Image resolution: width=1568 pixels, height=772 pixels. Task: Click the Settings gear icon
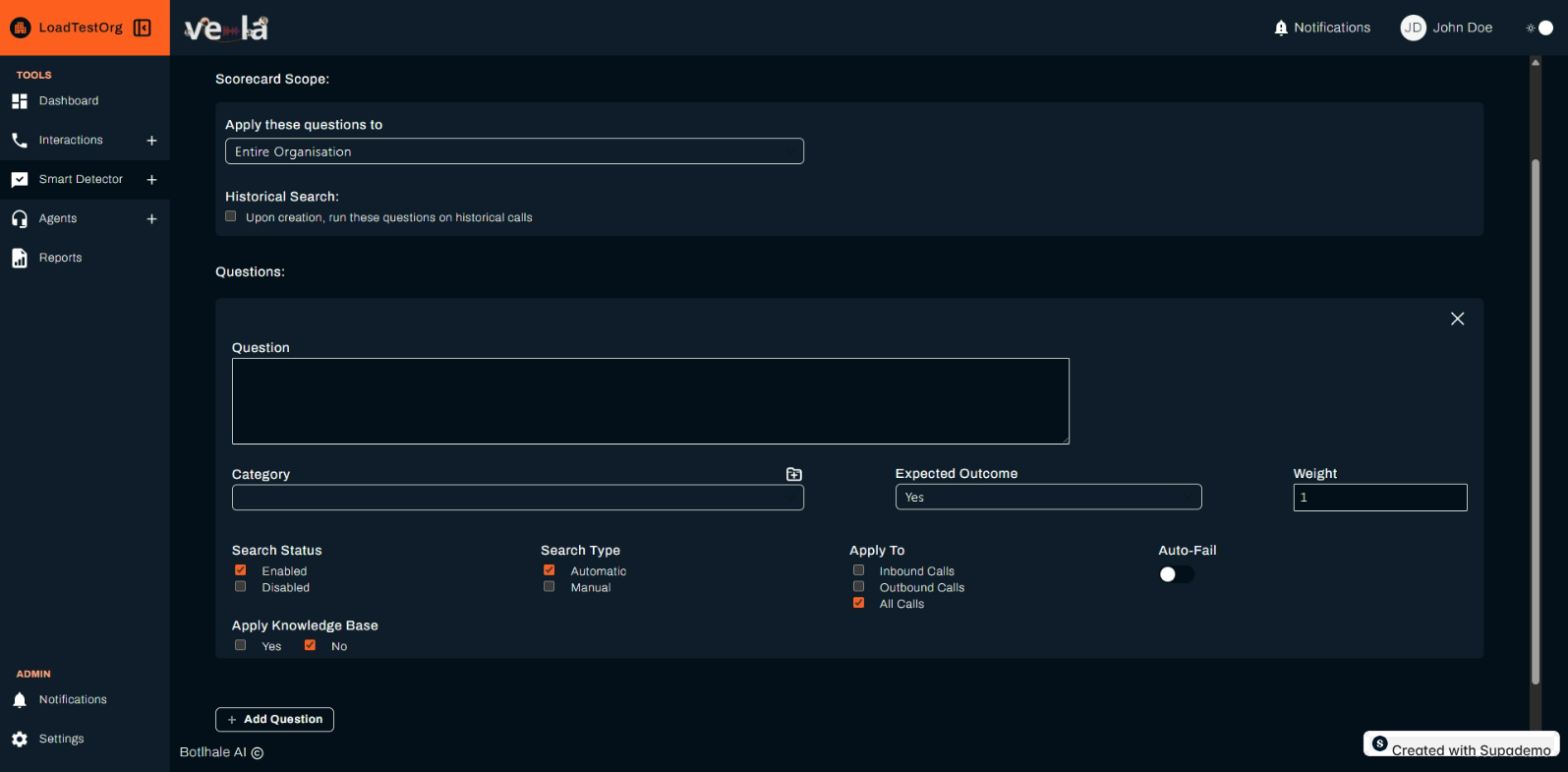coord(20,740)
